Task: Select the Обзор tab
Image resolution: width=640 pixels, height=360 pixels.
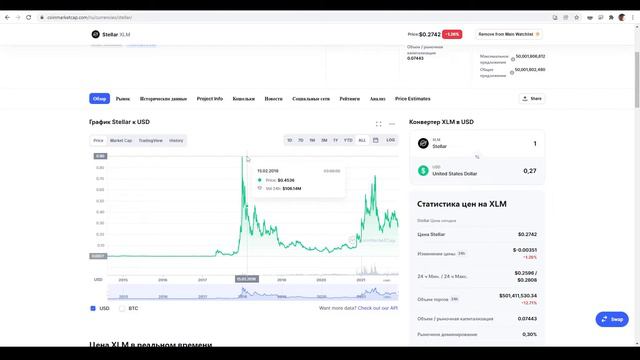Action: click(x=99, y=99)
